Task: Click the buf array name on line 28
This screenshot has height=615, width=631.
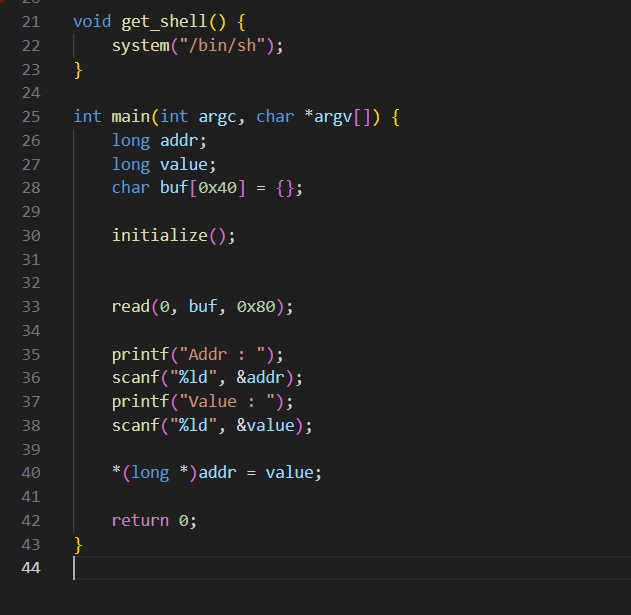Action: [174, 188]
